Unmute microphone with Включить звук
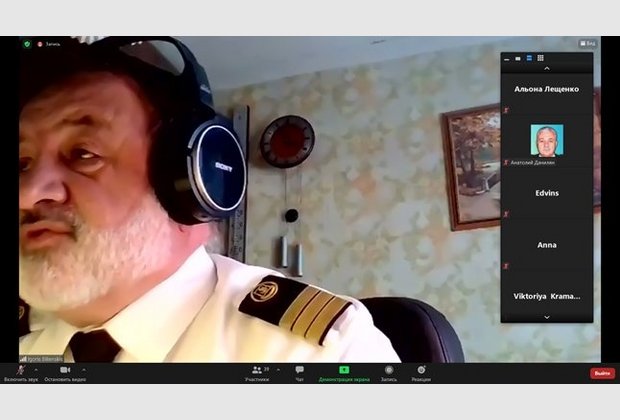This screenshot has width=620, height=420. pyautogui.click(x=21, y=373)
